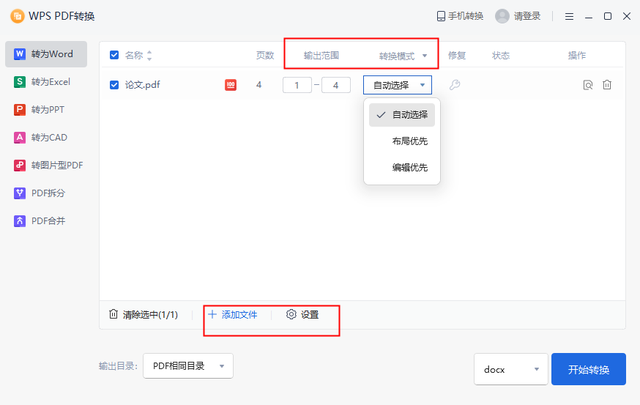Click the PDF file type icon for 论文.pdf

[x=231, y=85]
